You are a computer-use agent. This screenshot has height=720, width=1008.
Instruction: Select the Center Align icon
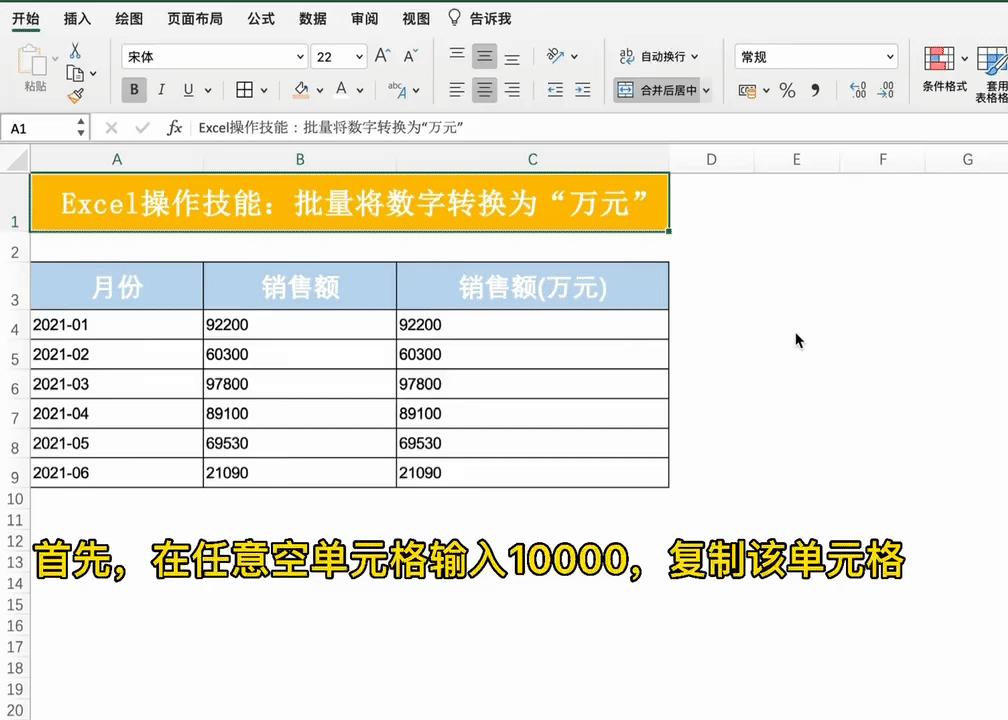coord(484,89)
